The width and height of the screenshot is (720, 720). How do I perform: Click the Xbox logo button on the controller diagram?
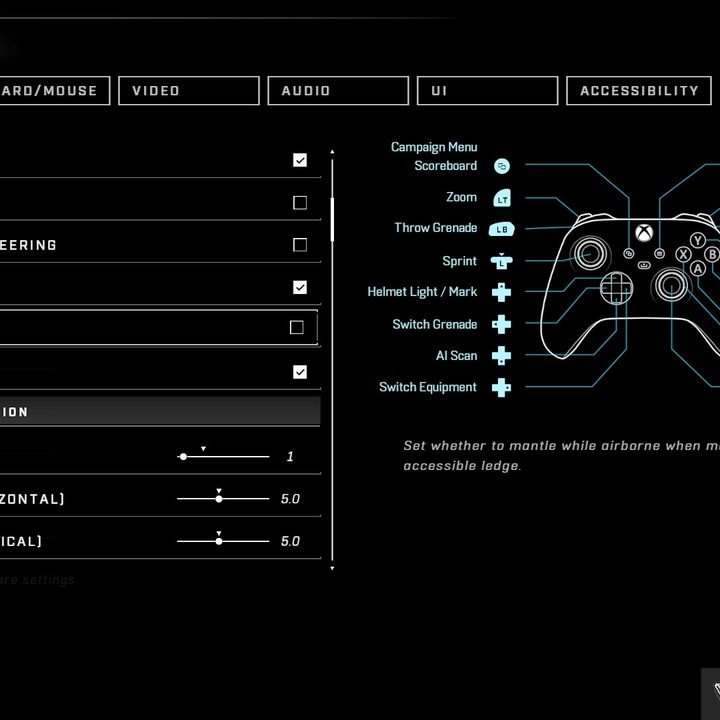tap(644, 232)
